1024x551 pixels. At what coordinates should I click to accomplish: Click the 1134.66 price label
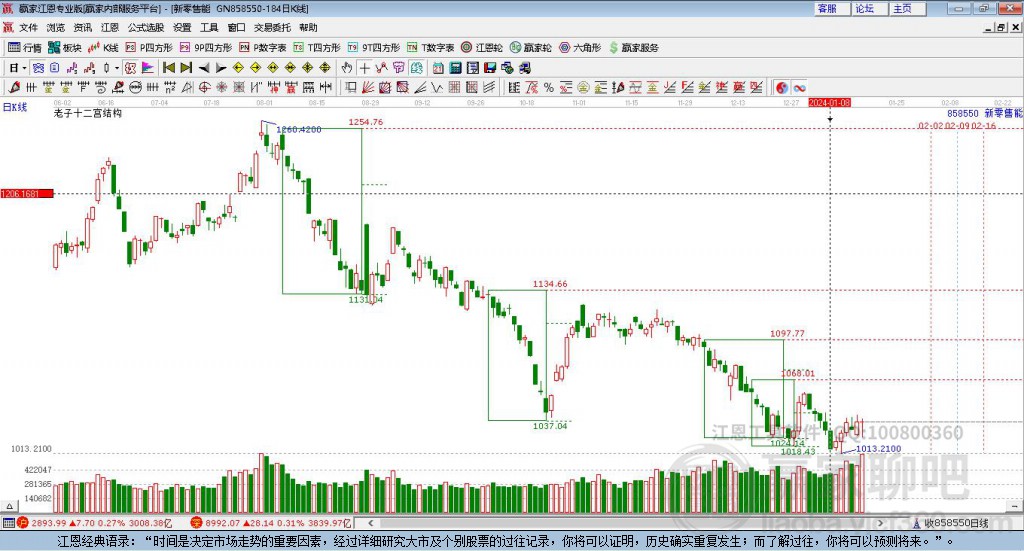coord(550,284)
